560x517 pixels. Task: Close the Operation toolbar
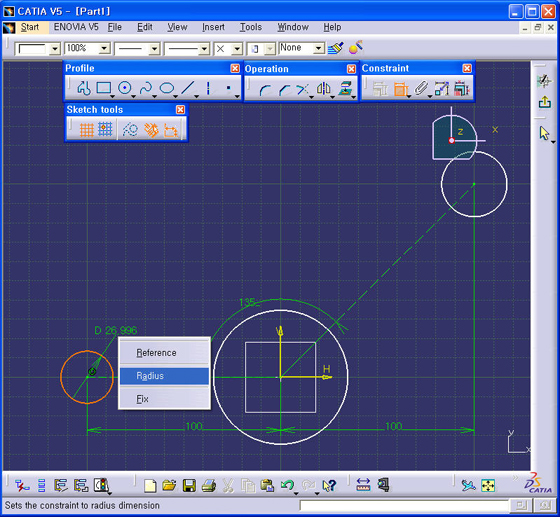[351, 69]
